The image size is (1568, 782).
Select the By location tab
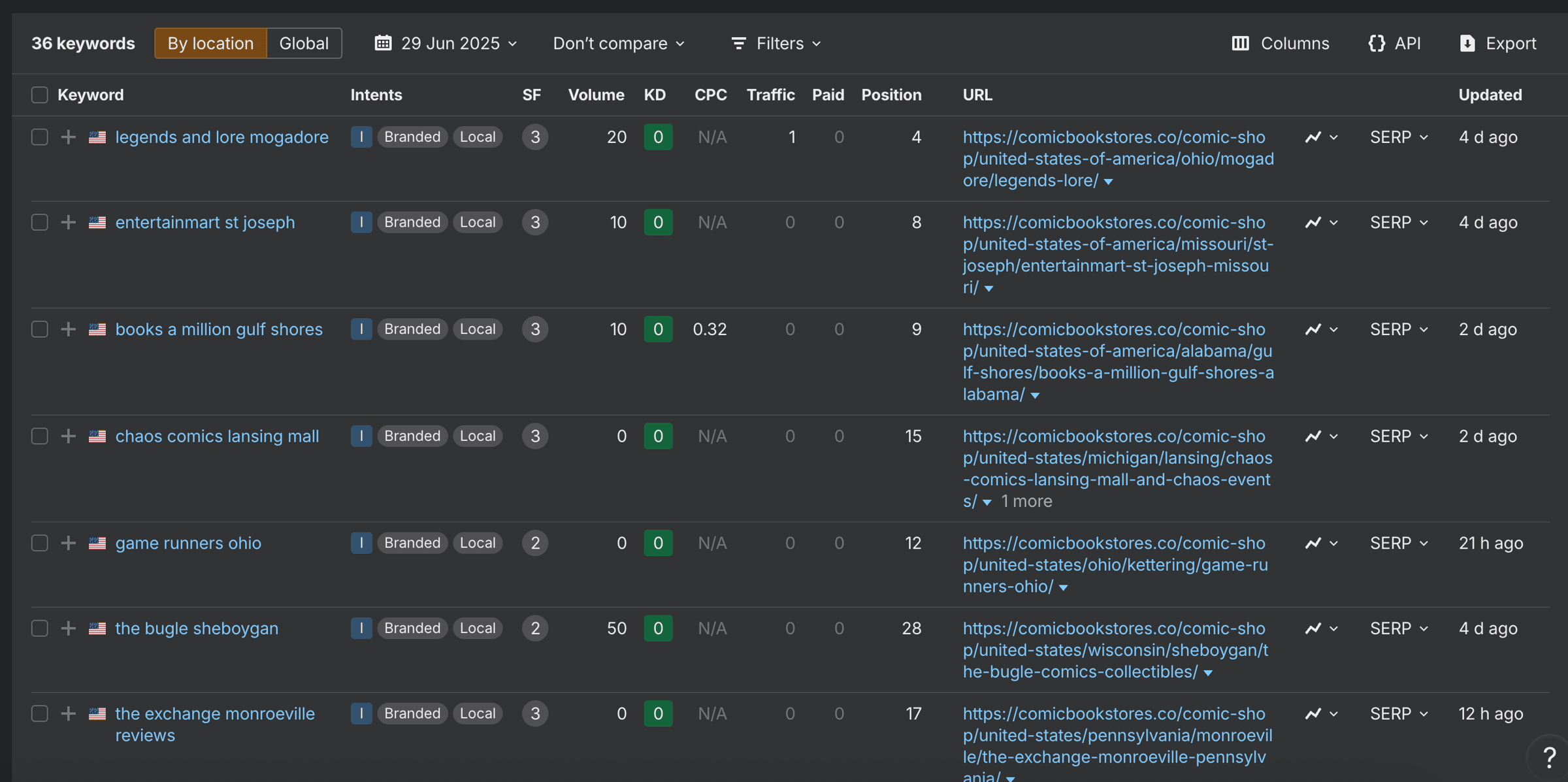coord(210,43)
